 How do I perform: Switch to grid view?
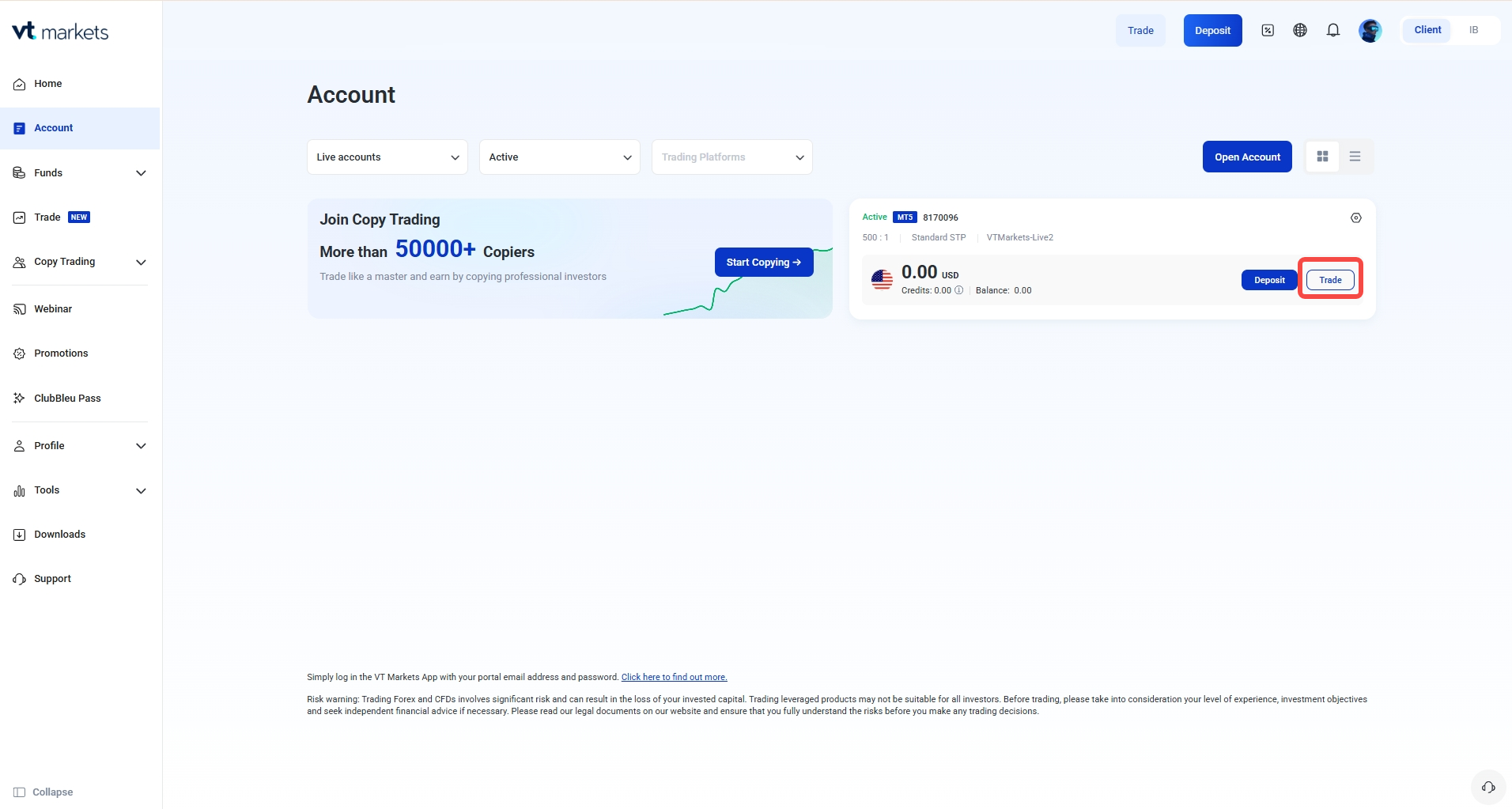click(x=1322, y=157)
